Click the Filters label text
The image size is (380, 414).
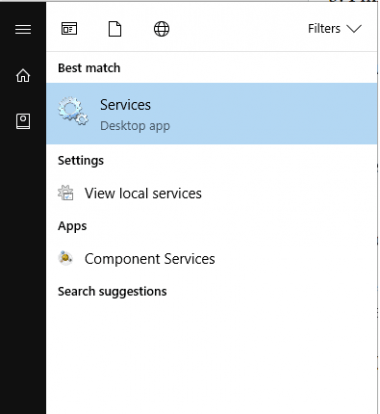[x=324, y=29]
